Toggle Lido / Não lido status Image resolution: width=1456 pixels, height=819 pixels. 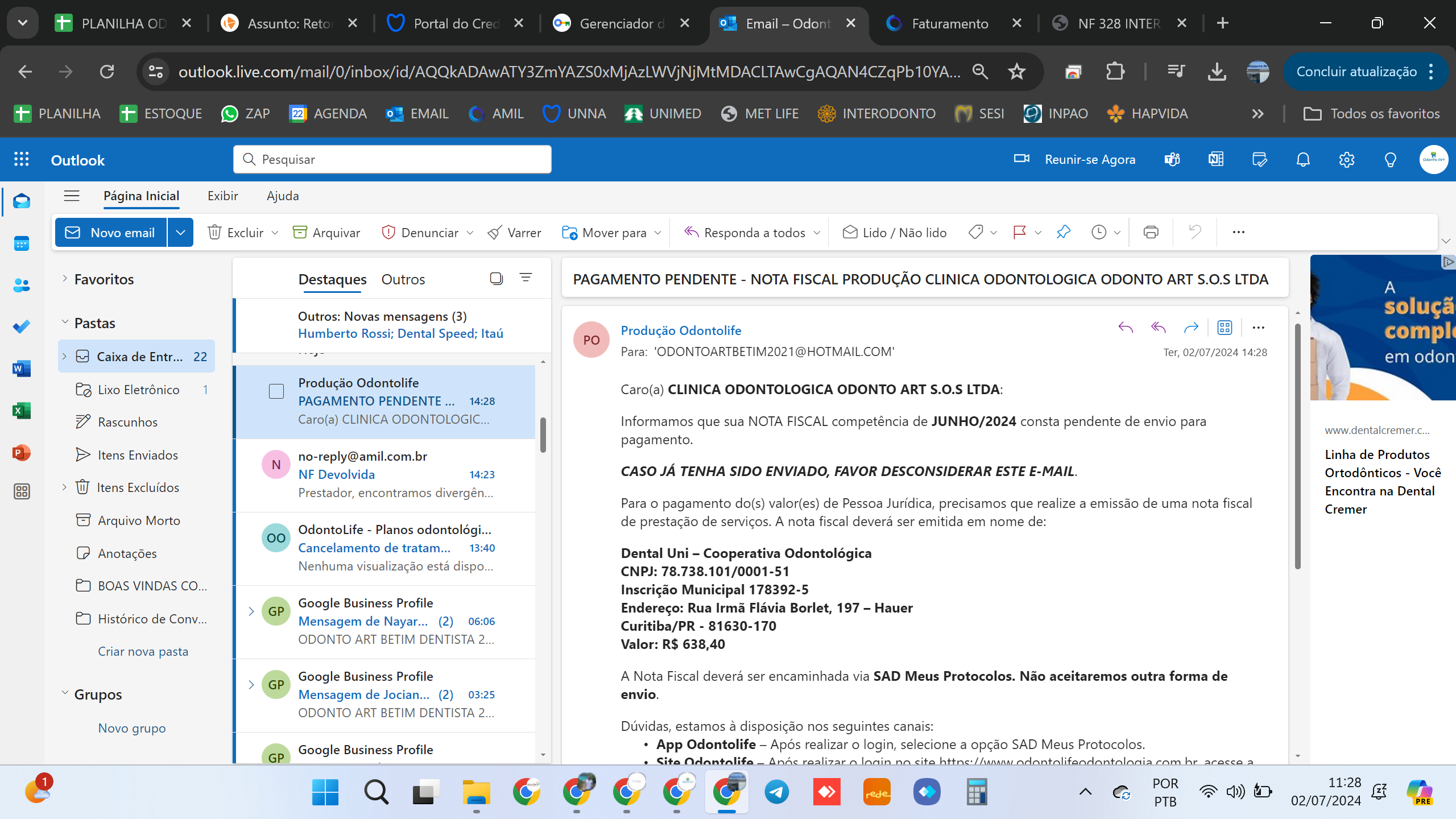[895, 232]
